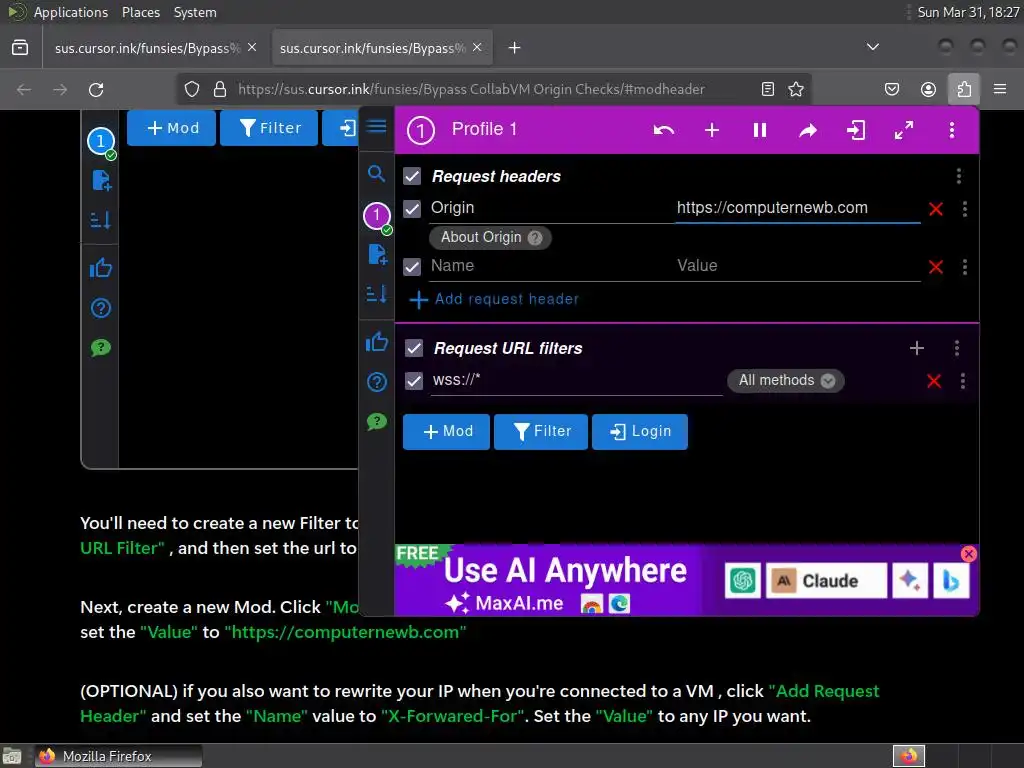Add a new Request URL filter with plus
1024x768 pixels.
(x=917, y=348)
